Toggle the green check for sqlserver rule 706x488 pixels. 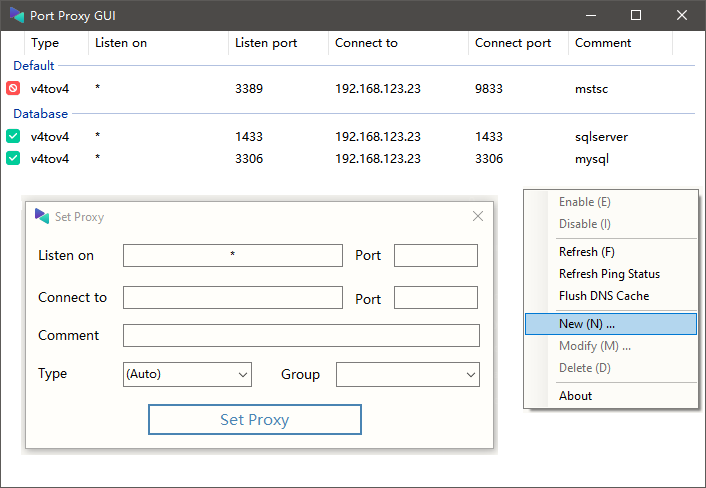pos(13,136)
